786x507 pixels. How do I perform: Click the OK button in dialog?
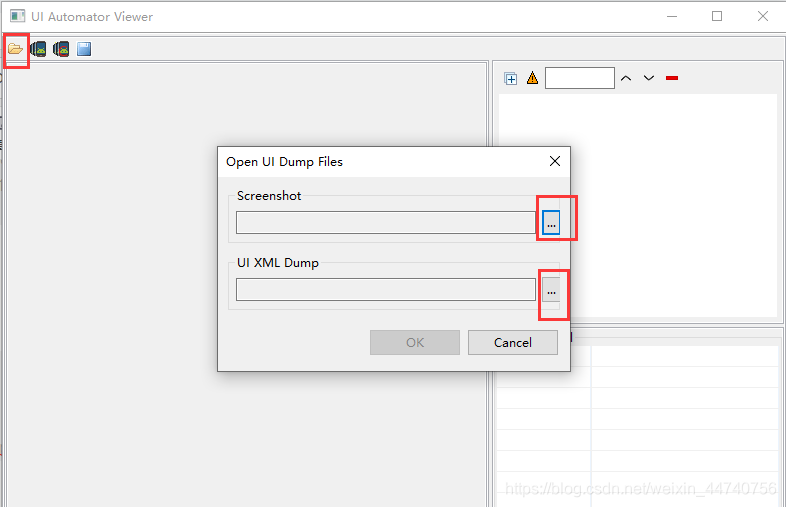415,343
